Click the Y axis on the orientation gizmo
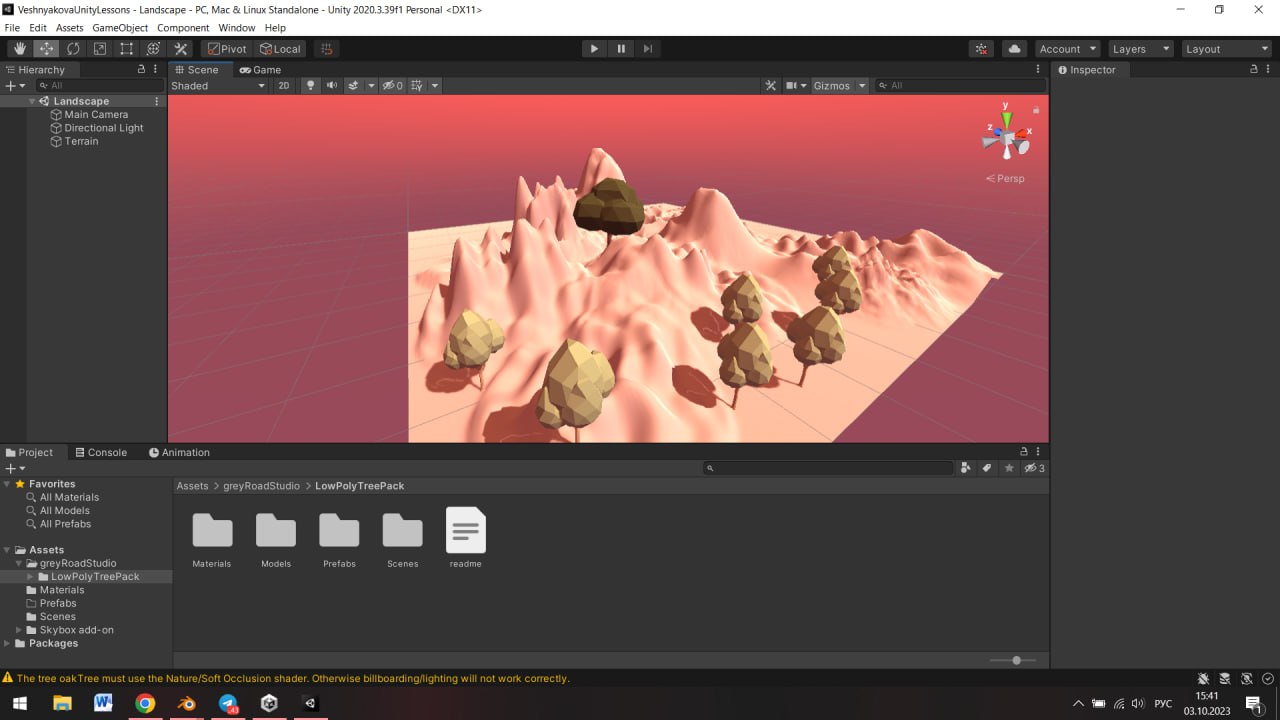Image resolution: width=1280 pixels, height=720 pixels. click(1006, 119)
